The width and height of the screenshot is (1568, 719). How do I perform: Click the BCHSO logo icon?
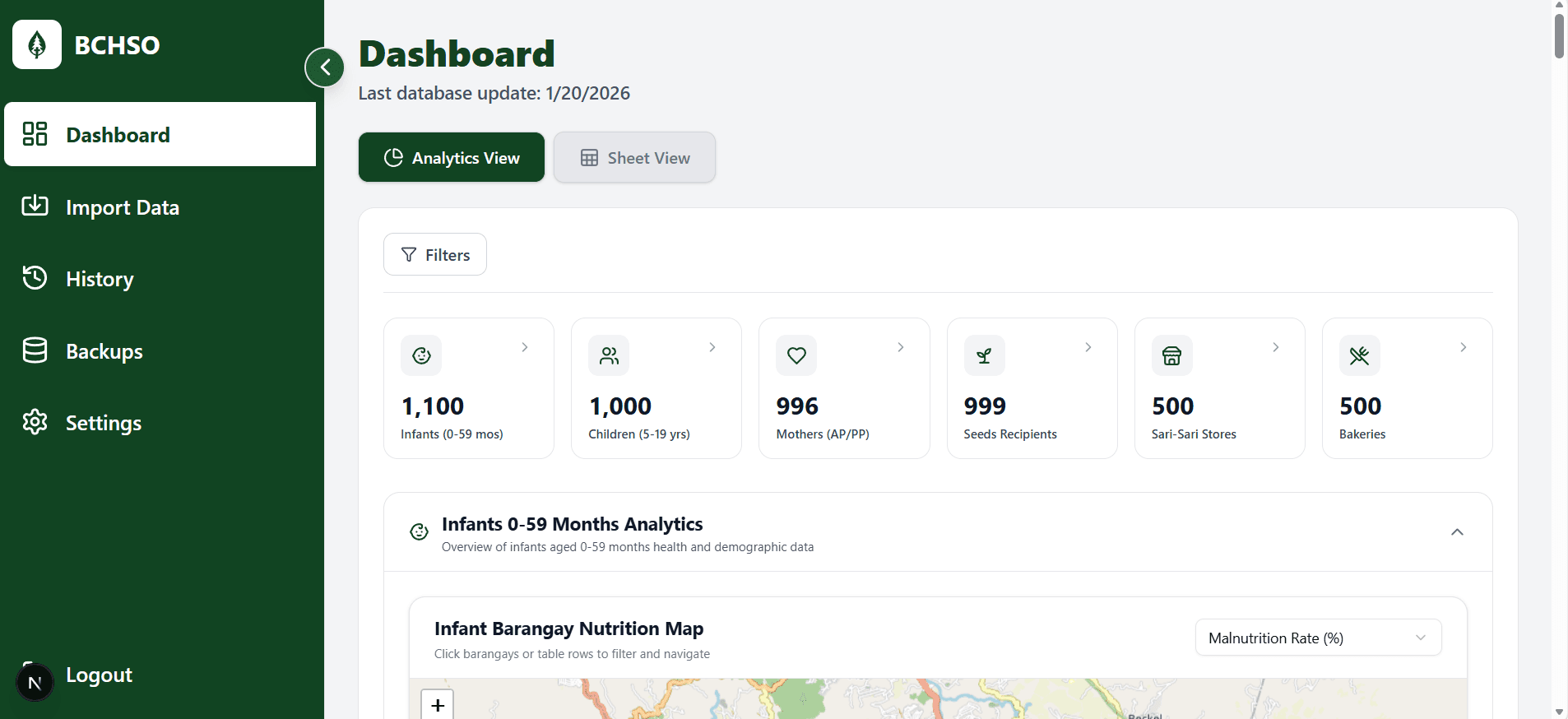pyautogui.click(x=37, y=44)
